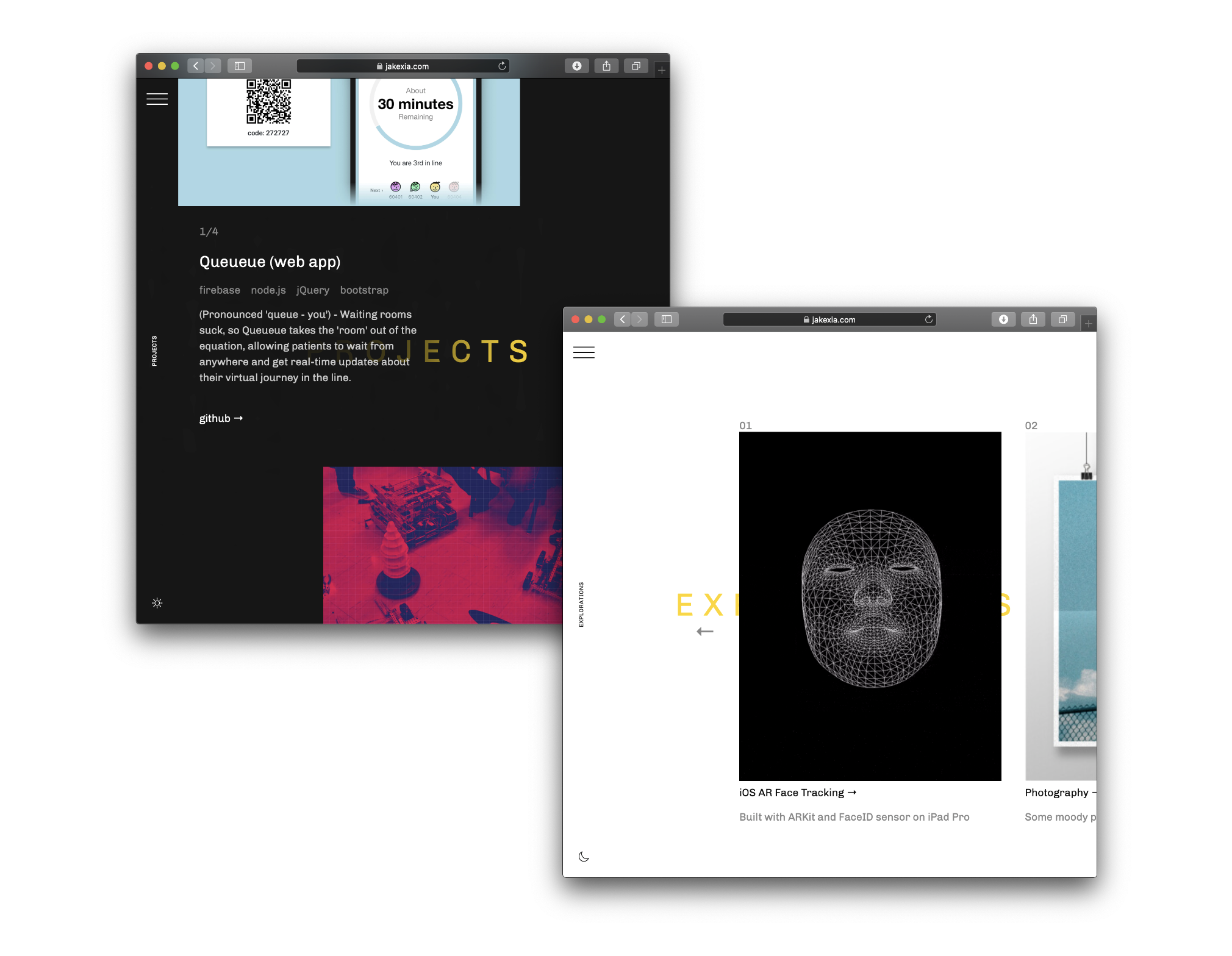Open the github link for Queueue
Image resolution: width=1232 pixels, height=956 pixels.
221,418
